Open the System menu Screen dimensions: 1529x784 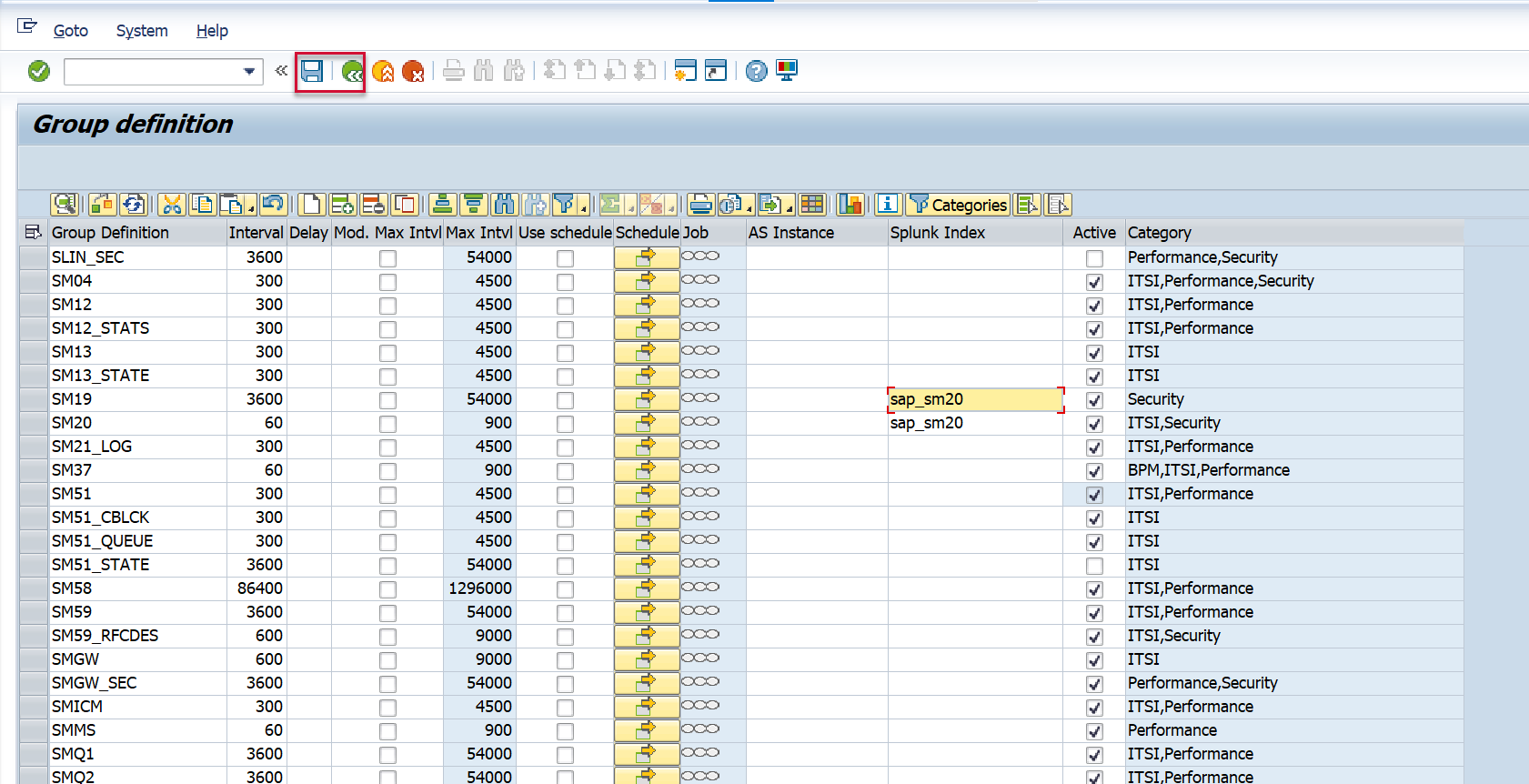142,31
